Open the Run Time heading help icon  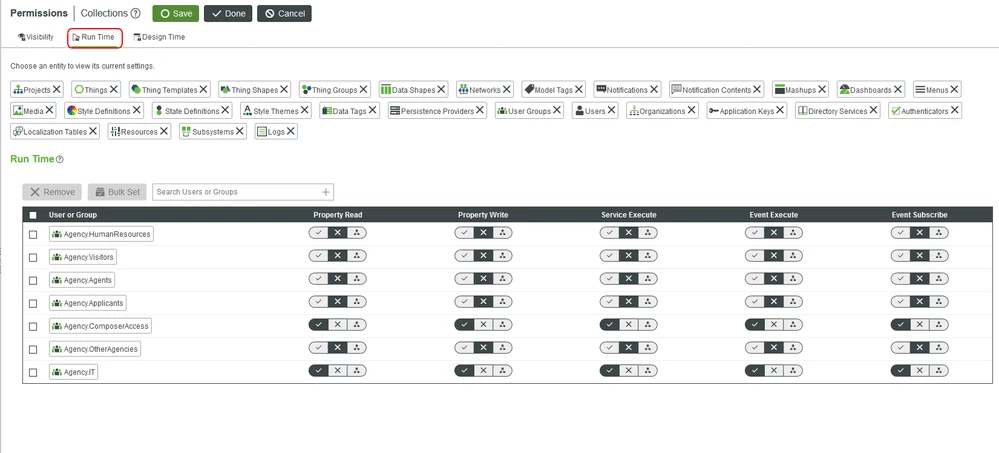pyautogui.click(x=60, y=159)
